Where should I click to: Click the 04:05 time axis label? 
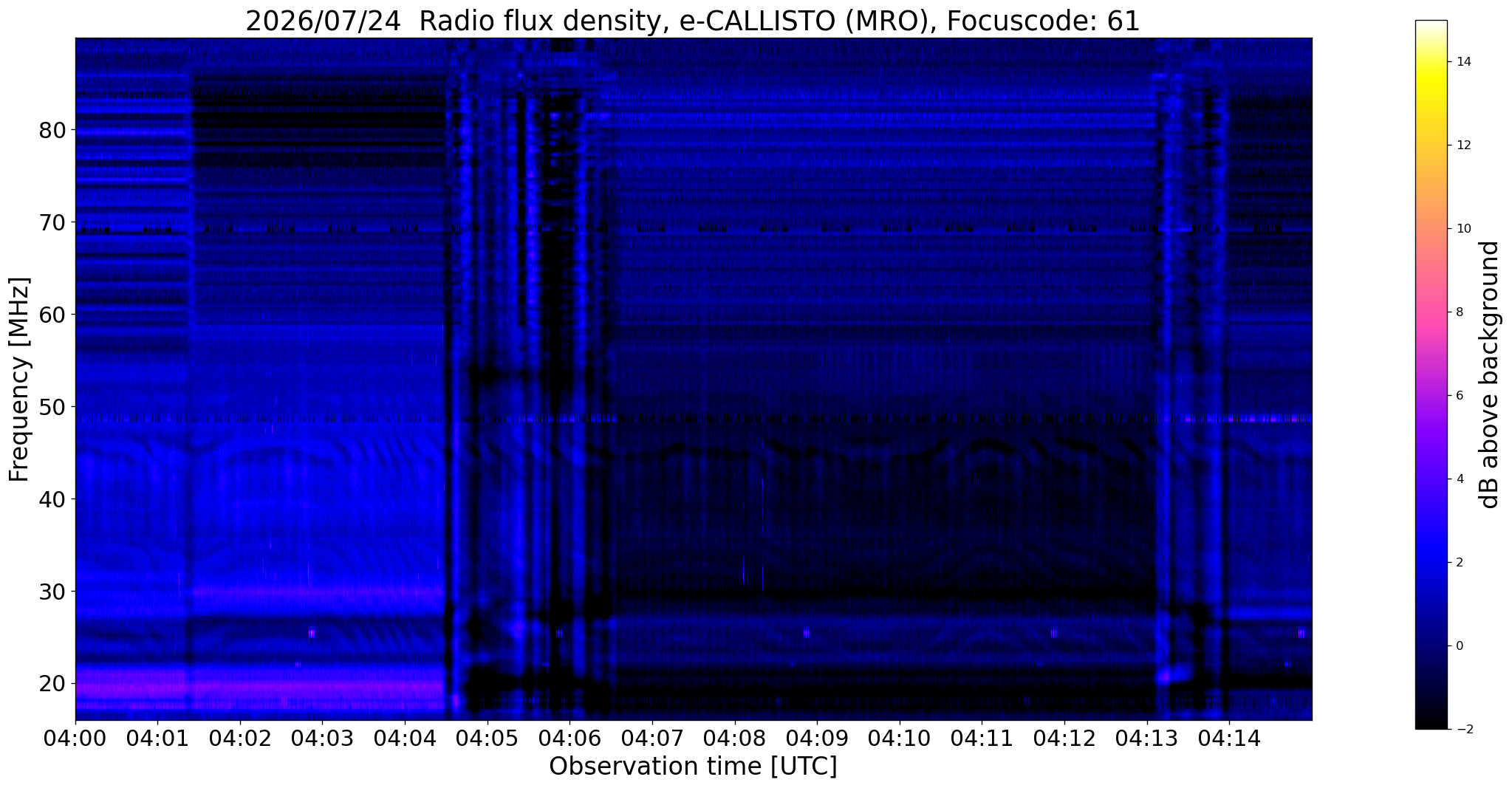[487, 738]
